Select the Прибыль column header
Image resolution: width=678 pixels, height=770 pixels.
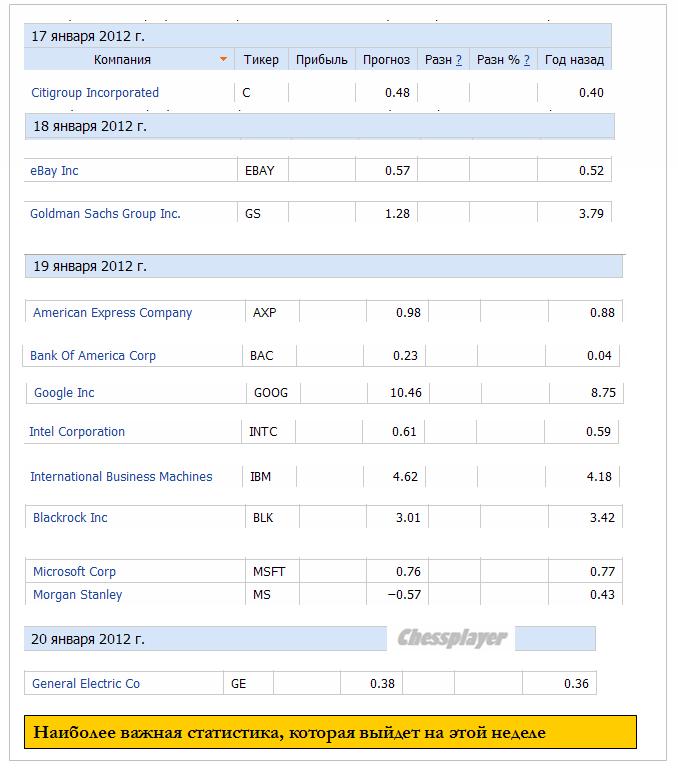pos(322,60)
